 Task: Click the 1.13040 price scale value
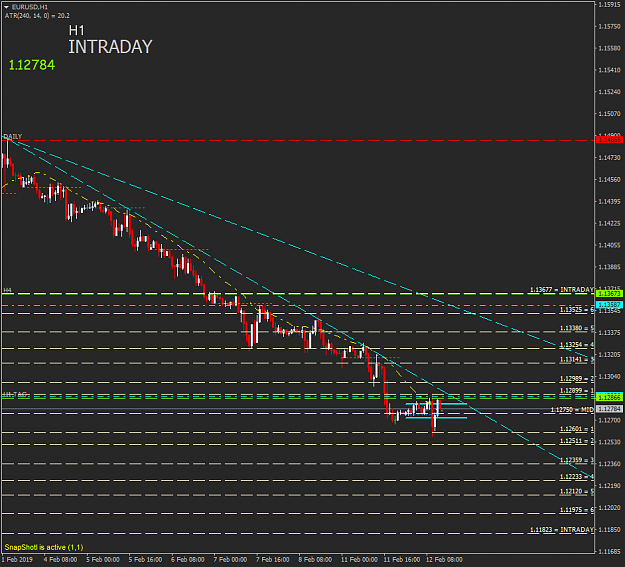coord(609,376)
